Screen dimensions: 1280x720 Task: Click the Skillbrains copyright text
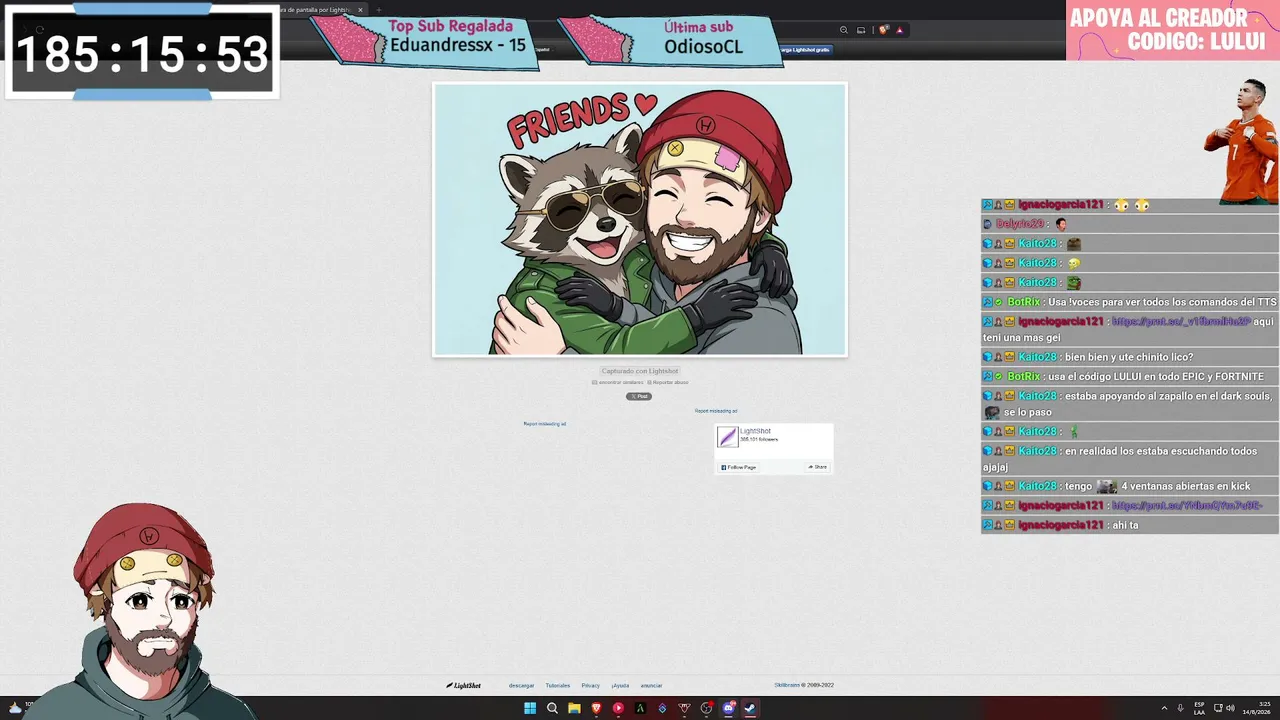[x=804, y=686]
